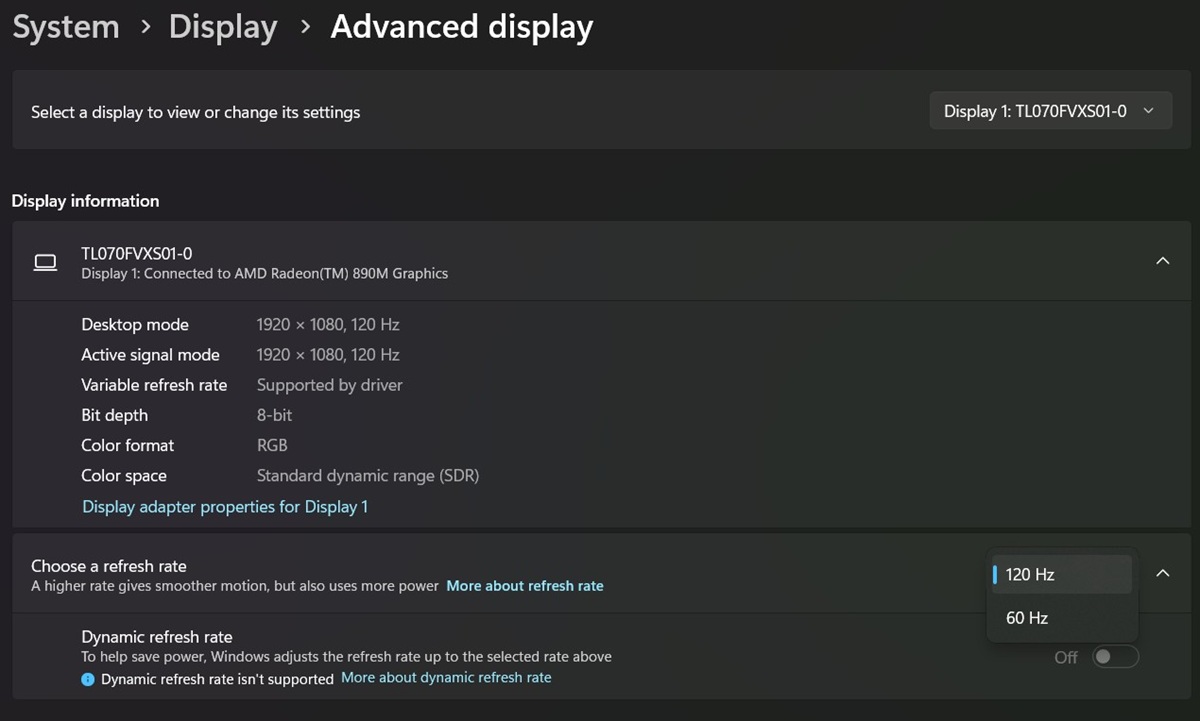This screenshot has height=721, width=1200.
Task: Click the Advanced display page title
Action: coord(461,28)
